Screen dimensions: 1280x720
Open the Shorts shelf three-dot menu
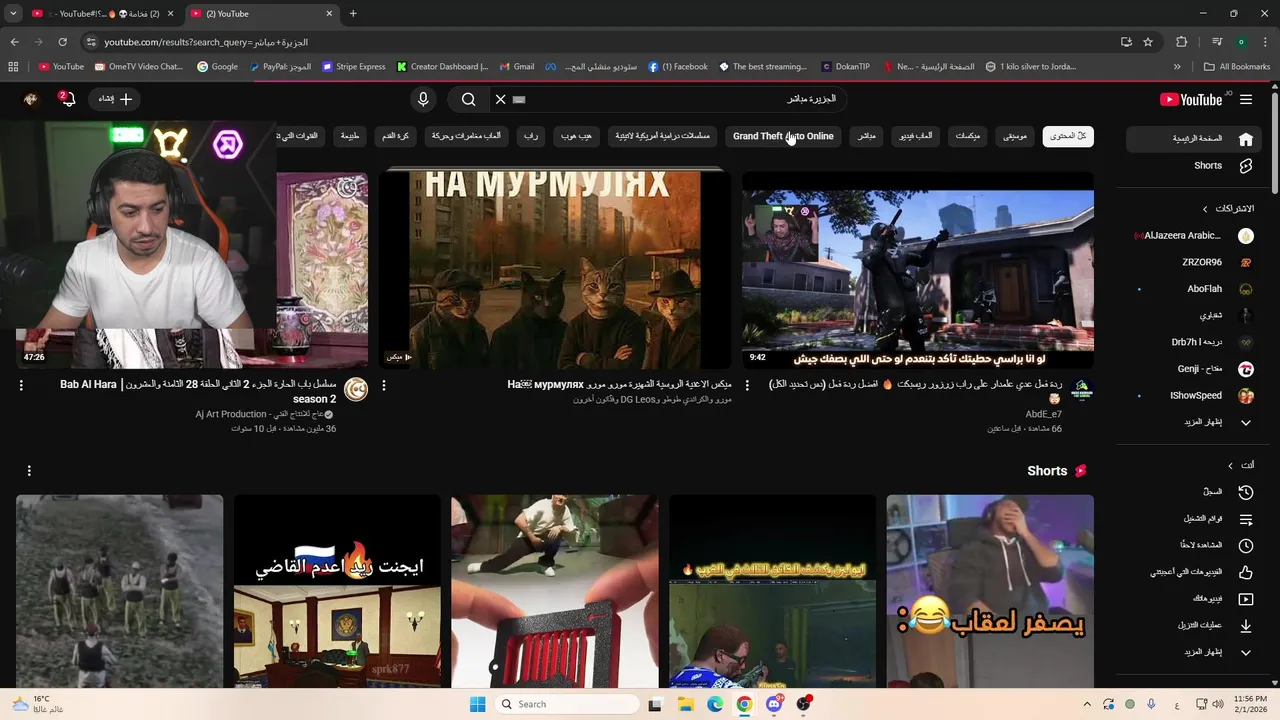29,470
